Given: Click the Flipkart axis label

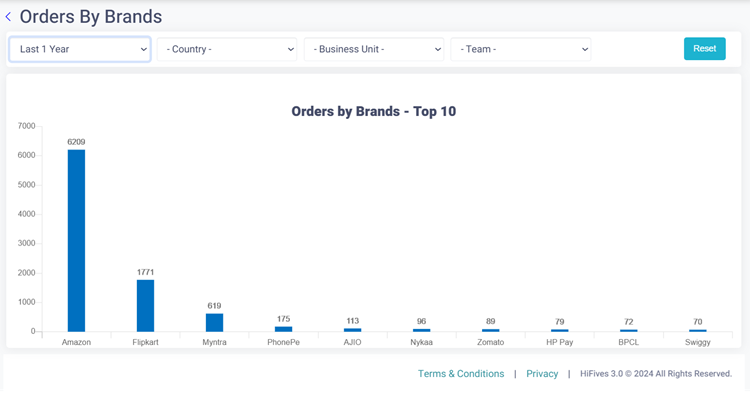Looking at the screenshot, I should click(x=145, y=342).
